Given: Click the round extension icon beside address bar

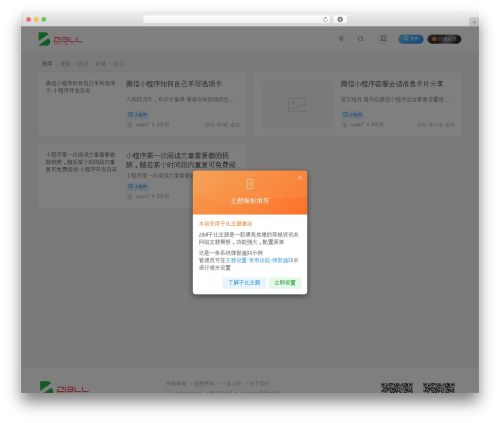Looking at the screenshot, I should tap(340, 19).
